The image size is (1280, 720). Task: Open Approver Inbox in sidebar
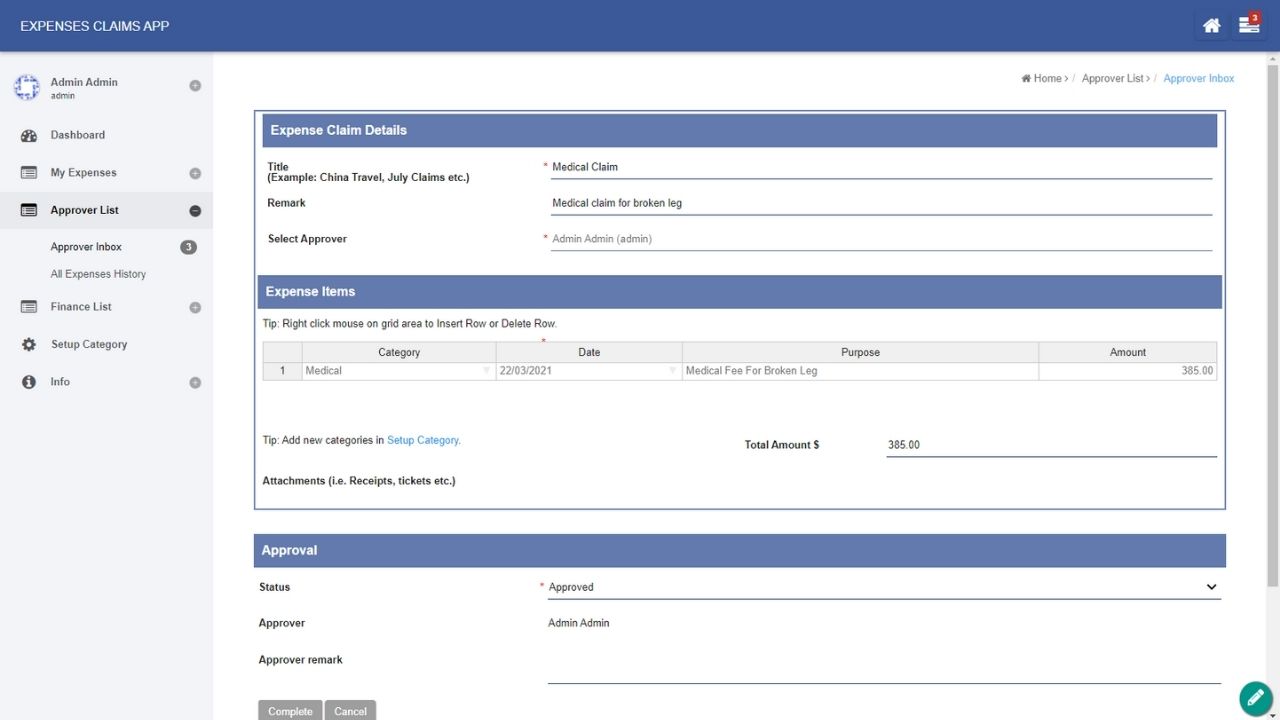tap(86, 247)
